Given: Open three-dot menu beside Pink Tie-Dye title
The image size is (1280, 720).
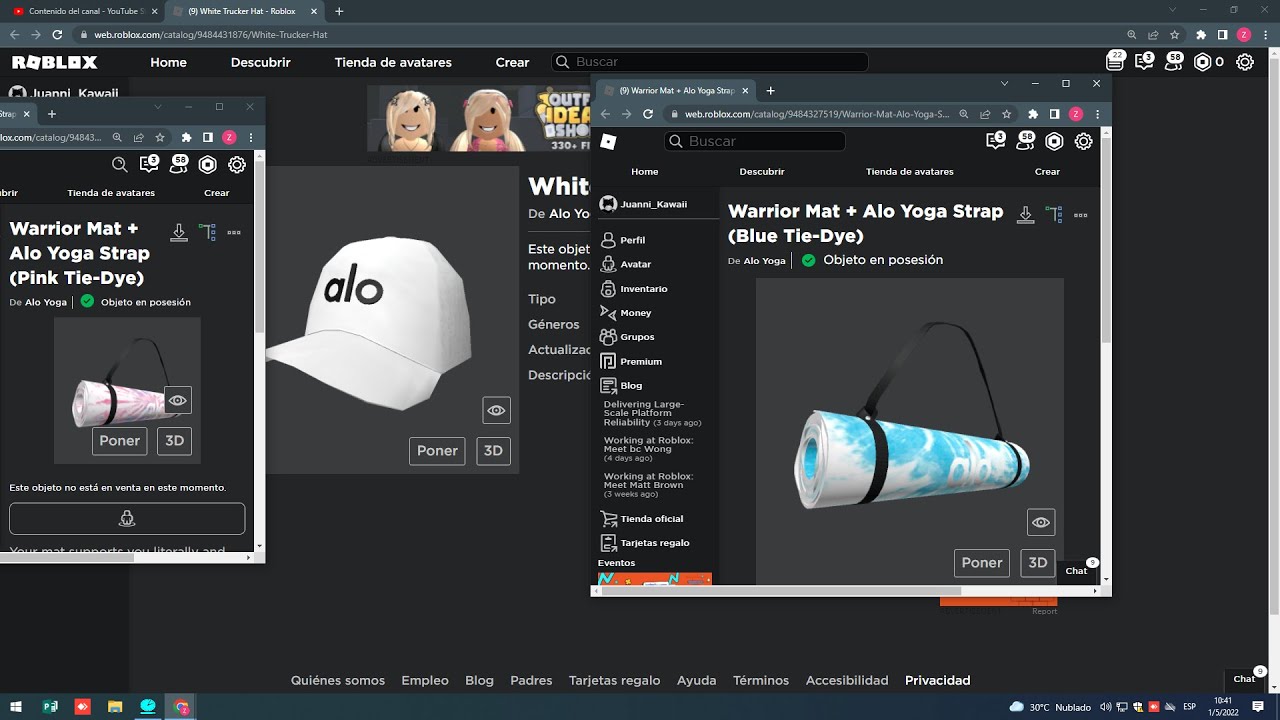Looking at the screenshot, I should point(234,232).
